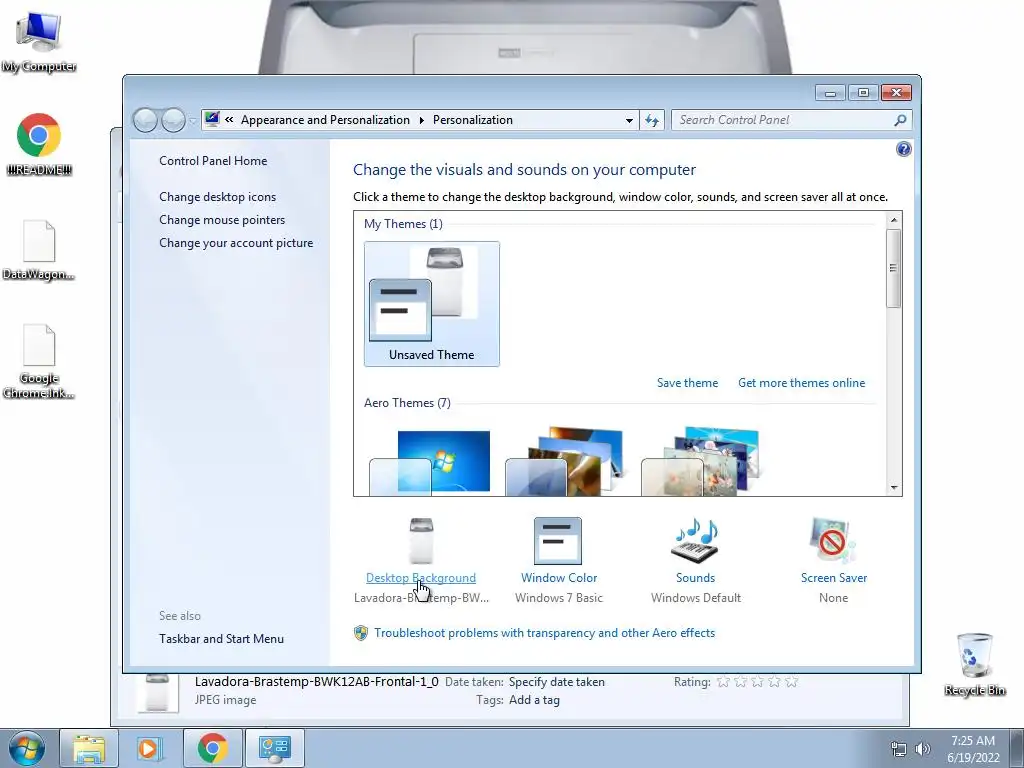Set rating to one star

click(x=724, y=682)
